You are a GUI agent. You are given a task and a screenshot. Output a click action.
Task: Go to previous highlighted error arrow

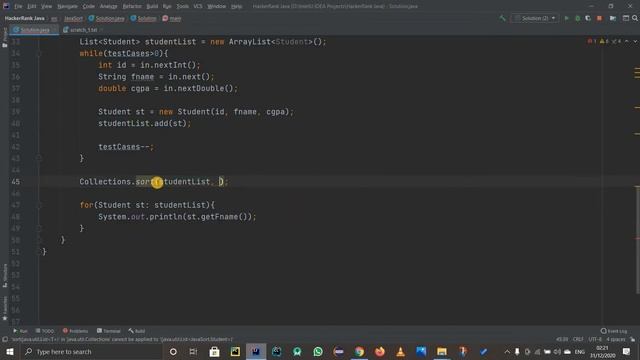pos(627,41)
